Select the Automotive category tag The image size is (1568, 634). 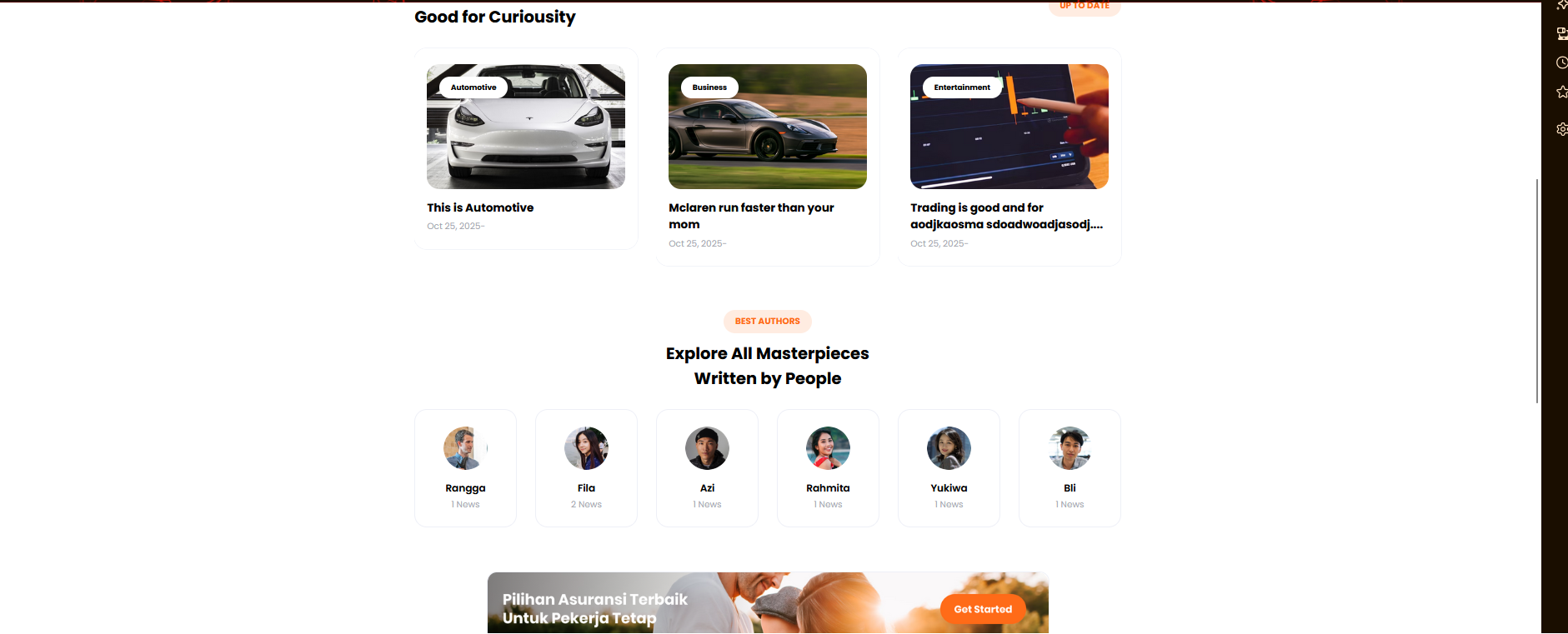coord(473,87)
